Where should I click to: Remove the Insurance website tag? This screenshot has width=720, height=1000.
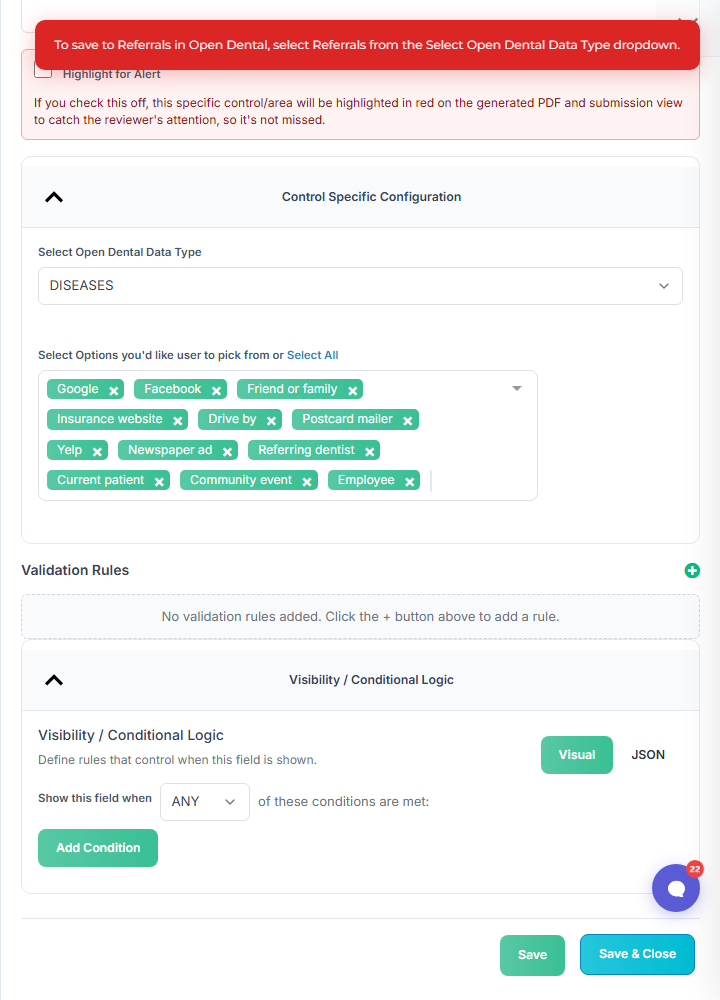click(x=178, y=420)
